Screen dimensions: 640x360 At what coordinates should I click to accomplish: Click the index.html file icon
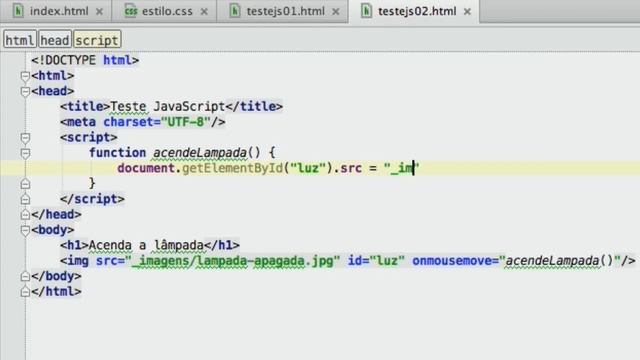[x=18, y=11]
